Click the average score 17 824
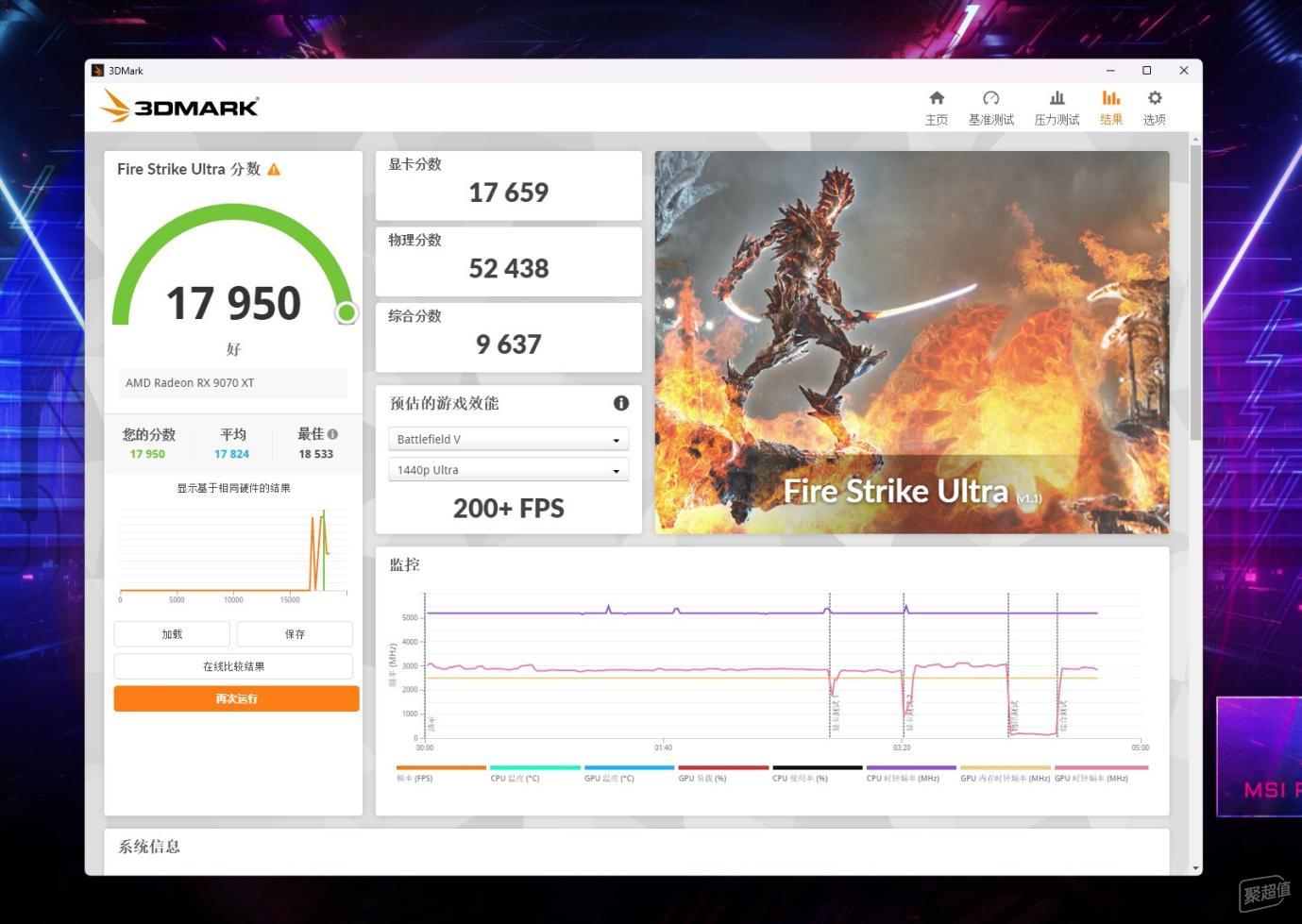1302x924 pixels. tap(231, 454)
